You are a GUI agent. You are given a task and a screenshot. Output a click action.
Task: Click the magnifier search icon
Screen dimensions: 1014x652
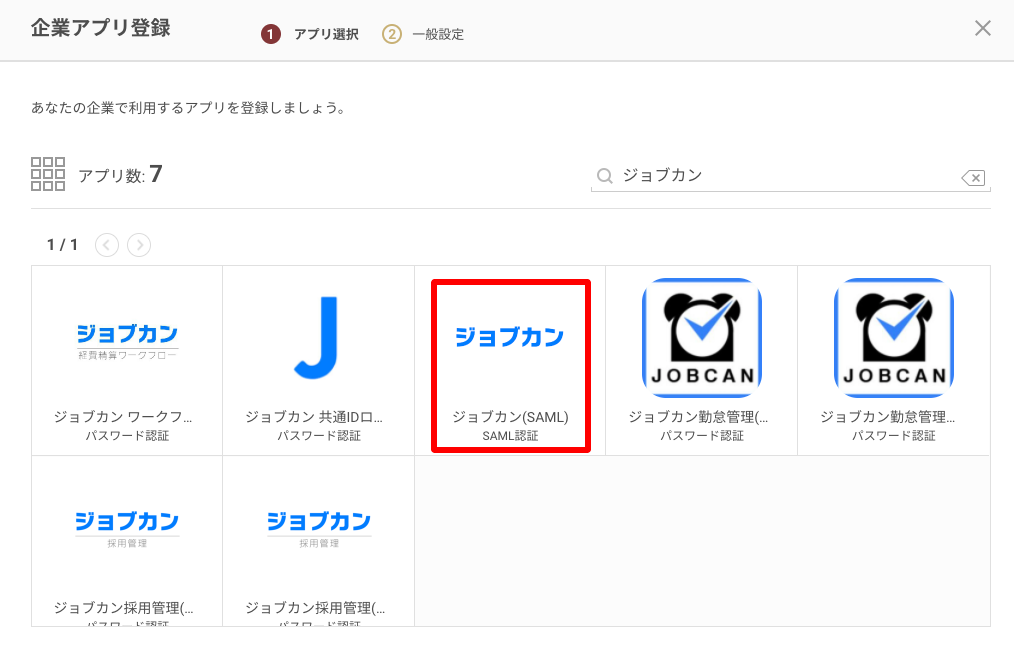[605, 176]
